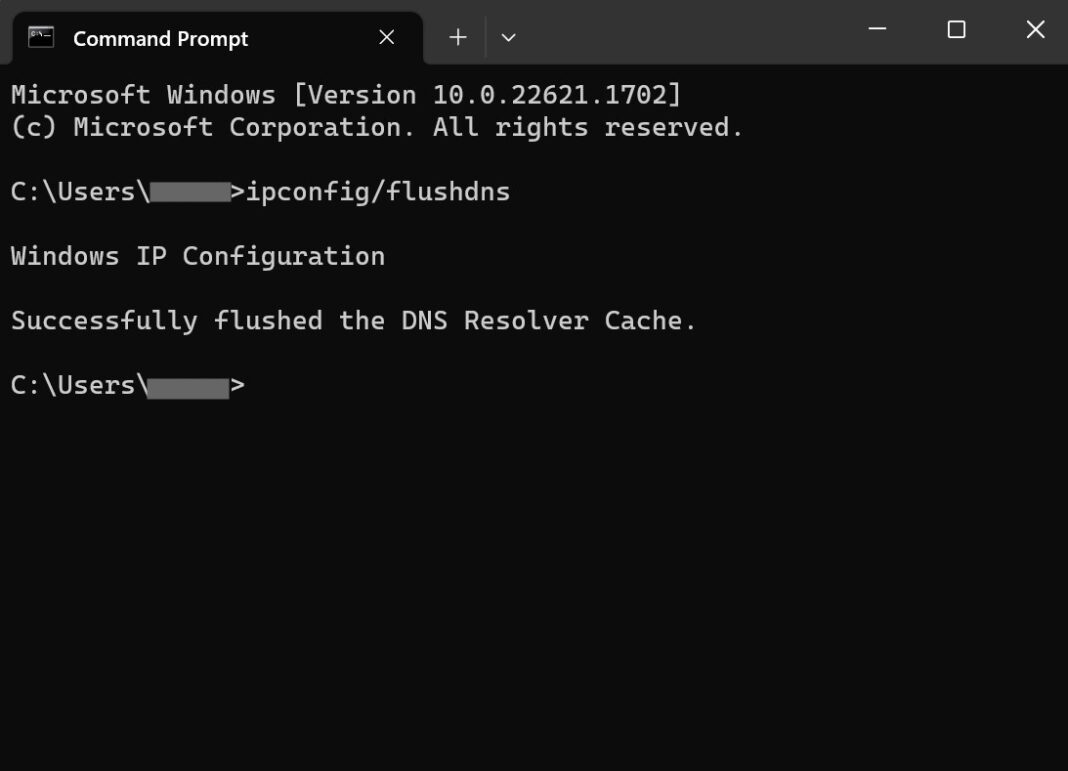The height and width of the screenshot is (771, 1068).
Task: Click the Microsoft Corporation copyright line
Action: pos(375,126)
